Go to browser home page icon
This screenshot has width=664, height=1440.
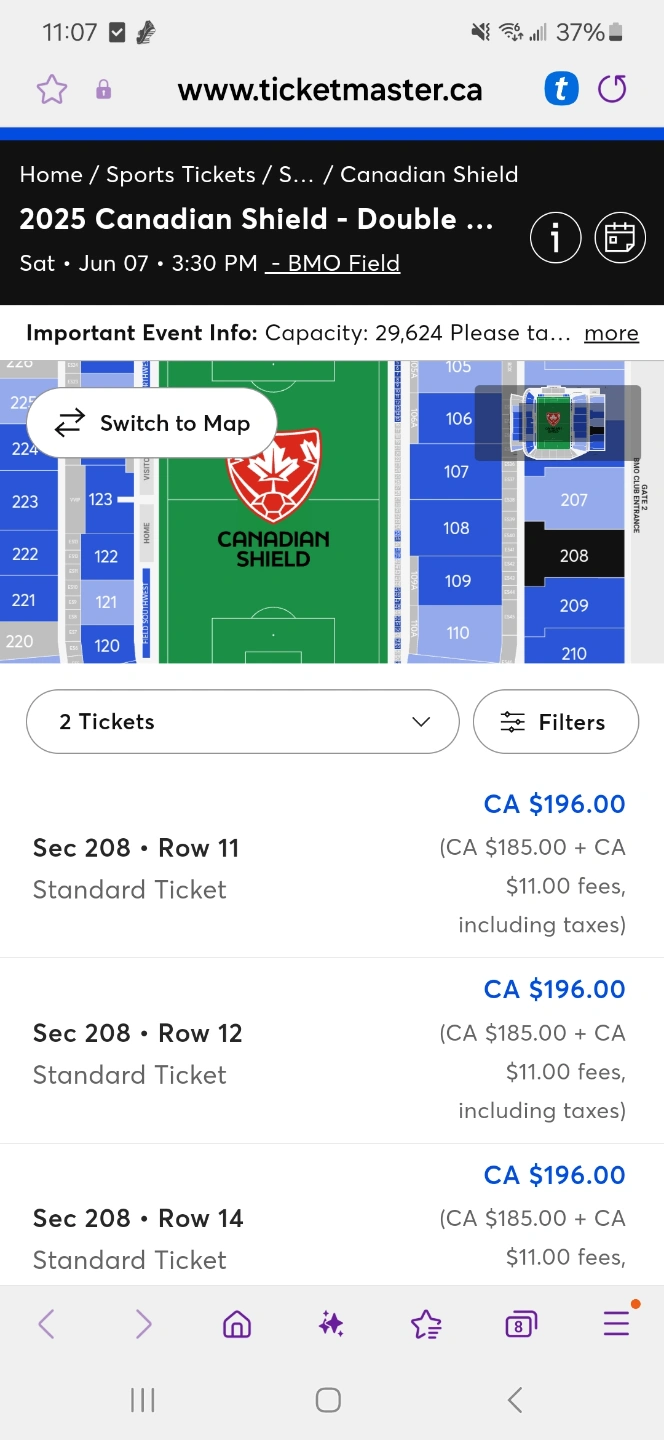coord(237,1325)
